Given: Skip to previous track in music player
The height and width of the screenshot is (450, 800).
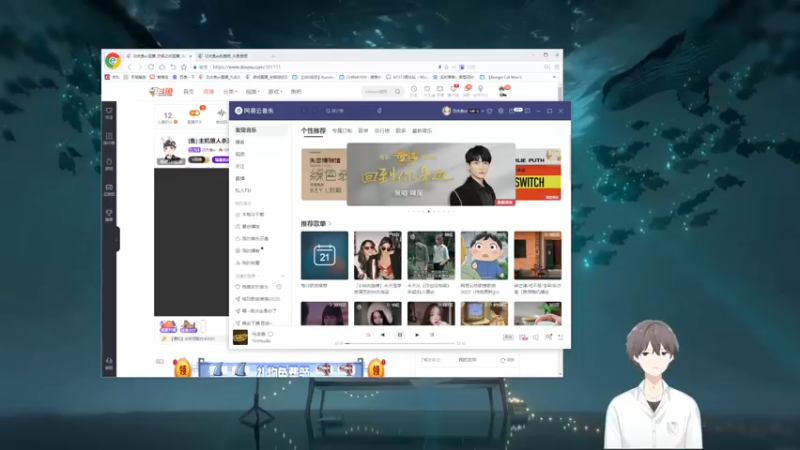Looking at the screenshot, I should 383,335.
